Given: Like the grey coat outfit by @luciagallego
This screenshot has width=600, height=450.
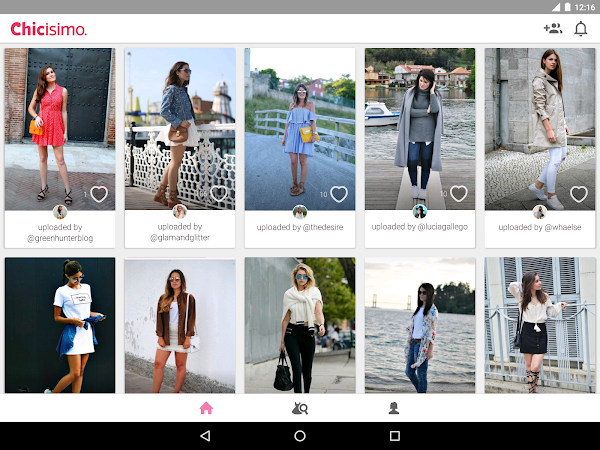Looking at the screenshot, I should [x=458, y=194].
